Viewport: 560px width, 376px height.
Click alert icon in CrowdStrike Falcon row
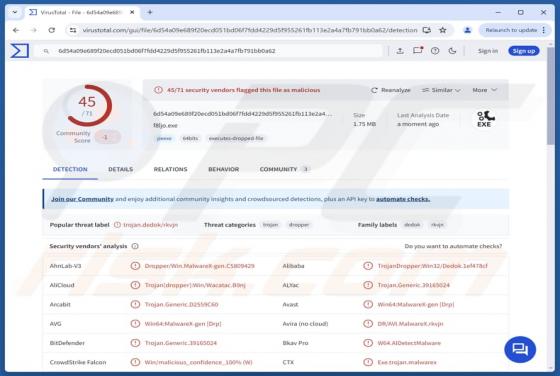tap(135, 362)
